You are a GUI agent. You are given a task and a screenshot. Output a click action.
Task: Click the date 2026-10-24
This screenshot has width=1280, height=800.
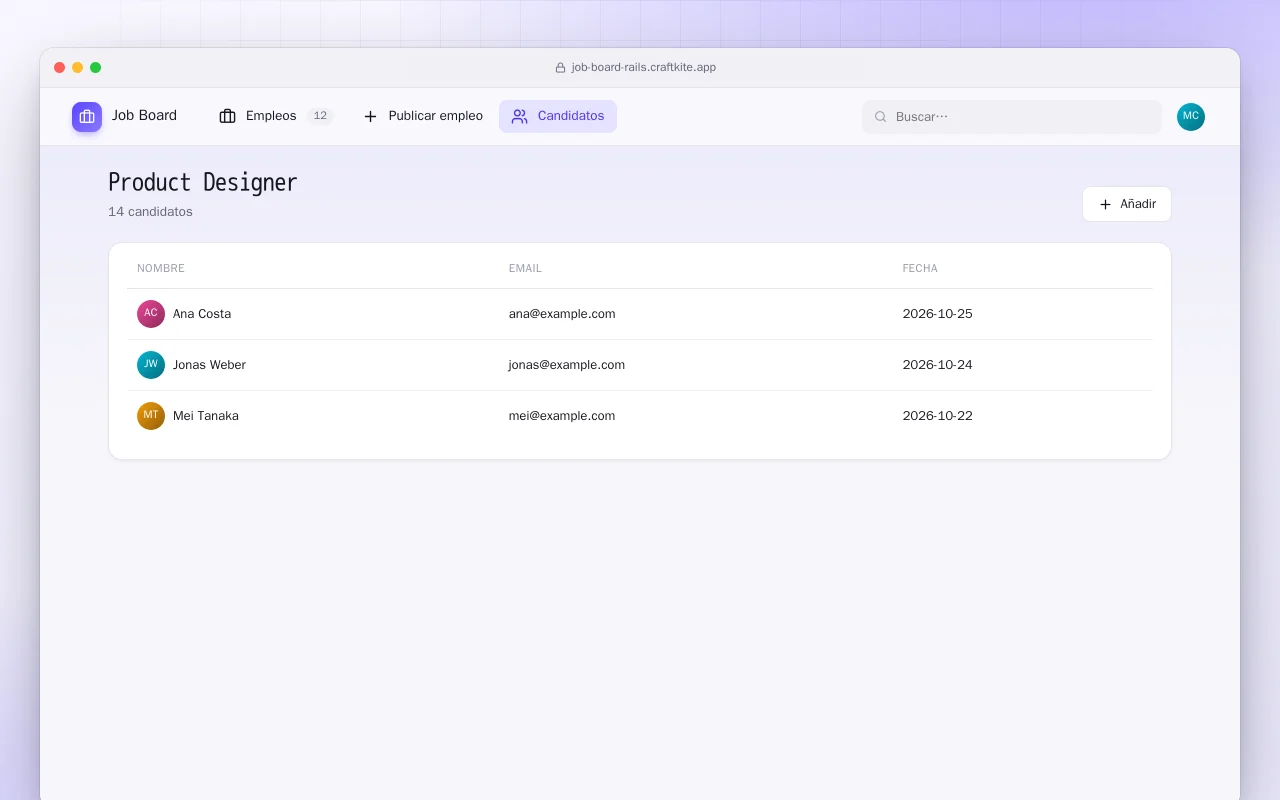(938, 365)
